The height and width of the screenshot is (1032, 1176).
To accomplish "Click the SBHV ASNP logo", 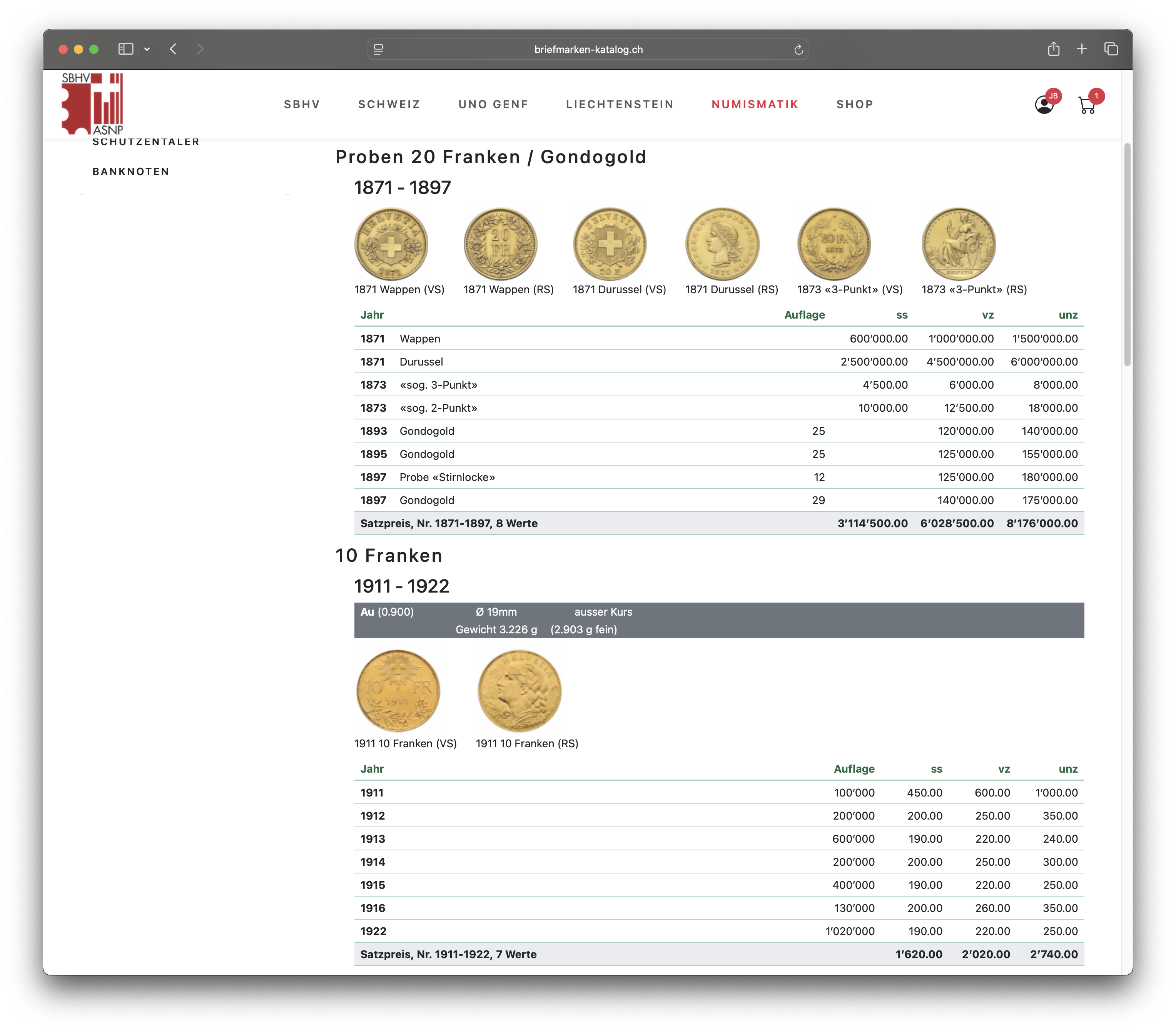I will pos(92,104).
